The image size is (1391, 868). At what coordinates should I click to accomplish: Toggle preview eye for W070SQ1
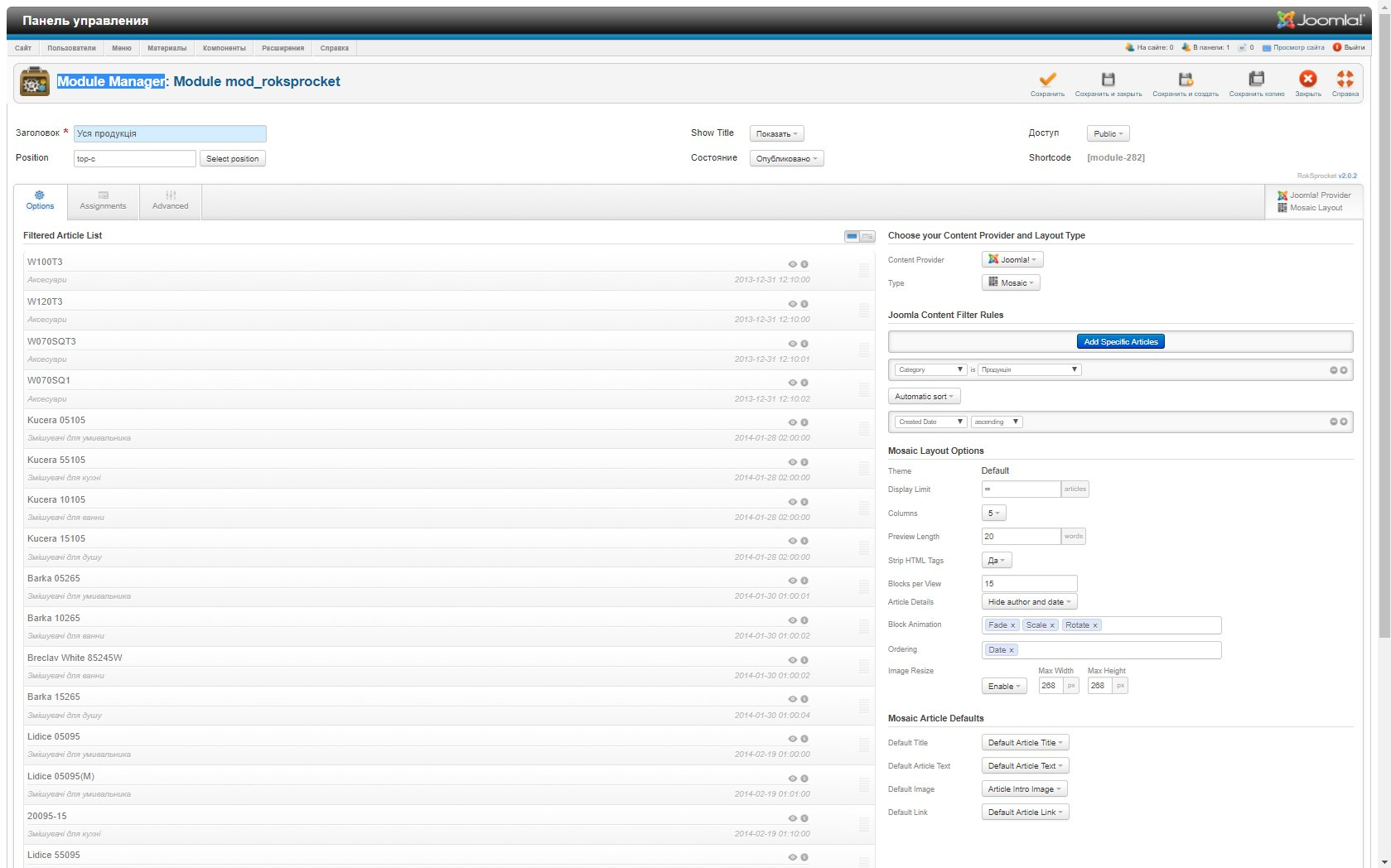click(792, 383)
